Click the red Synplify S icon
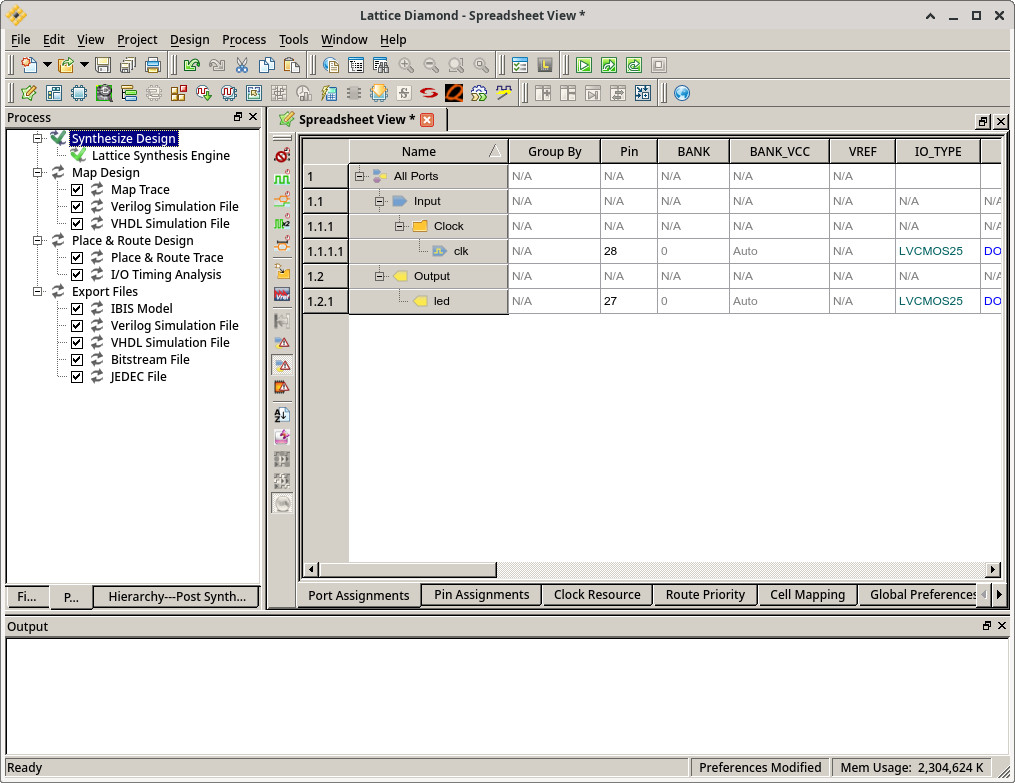The height and width of the screenshot is (783, 1015). tap(429, 93)
